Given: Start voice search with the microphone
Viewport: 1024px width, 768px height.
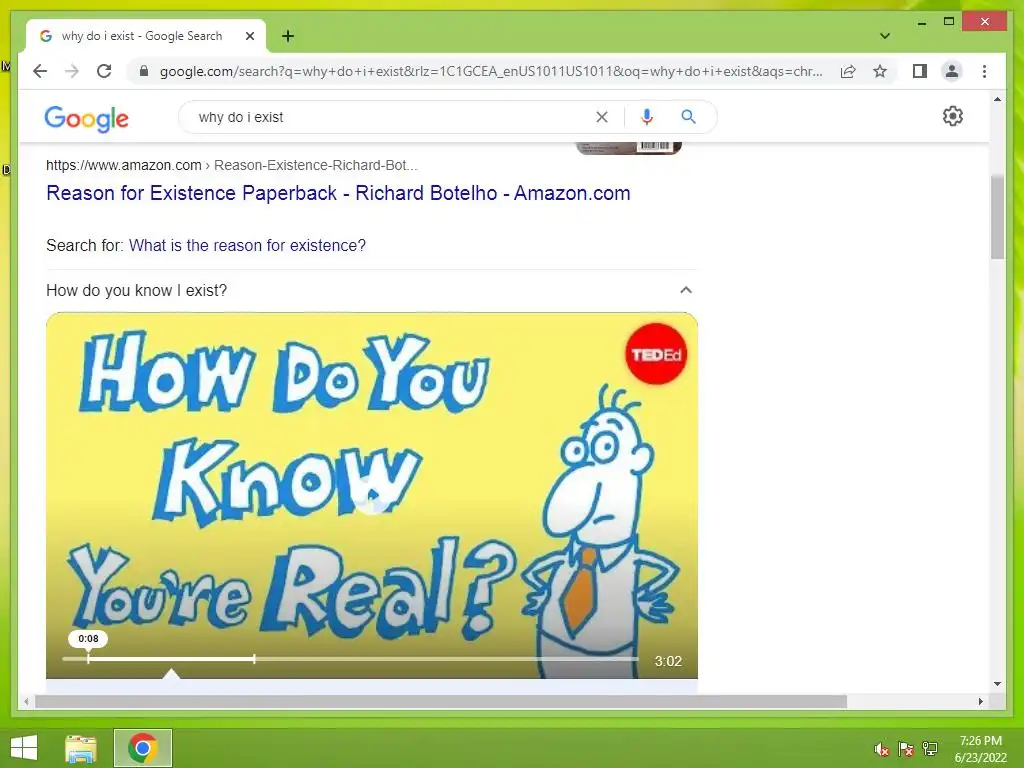Looking at the screenshot, I should [647, 117].
